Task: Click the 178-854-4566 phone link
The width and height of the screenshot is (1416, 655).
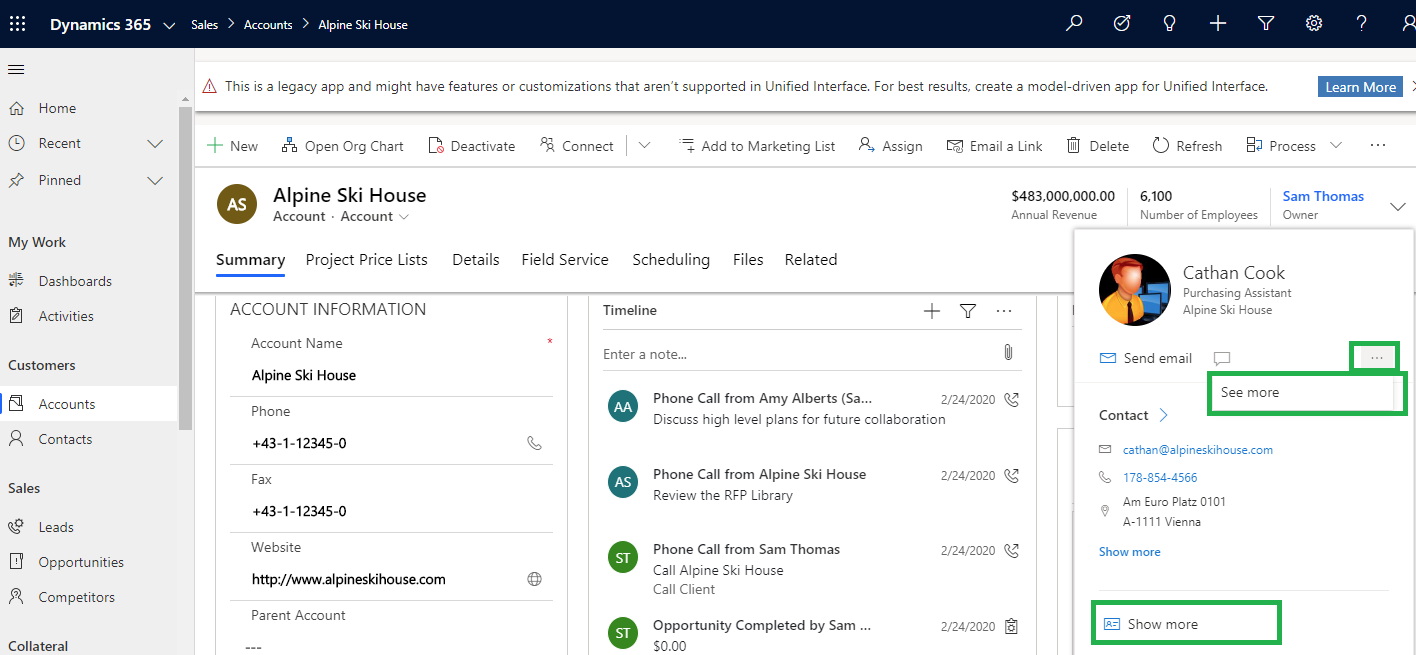Action: tap(1160, 478)
